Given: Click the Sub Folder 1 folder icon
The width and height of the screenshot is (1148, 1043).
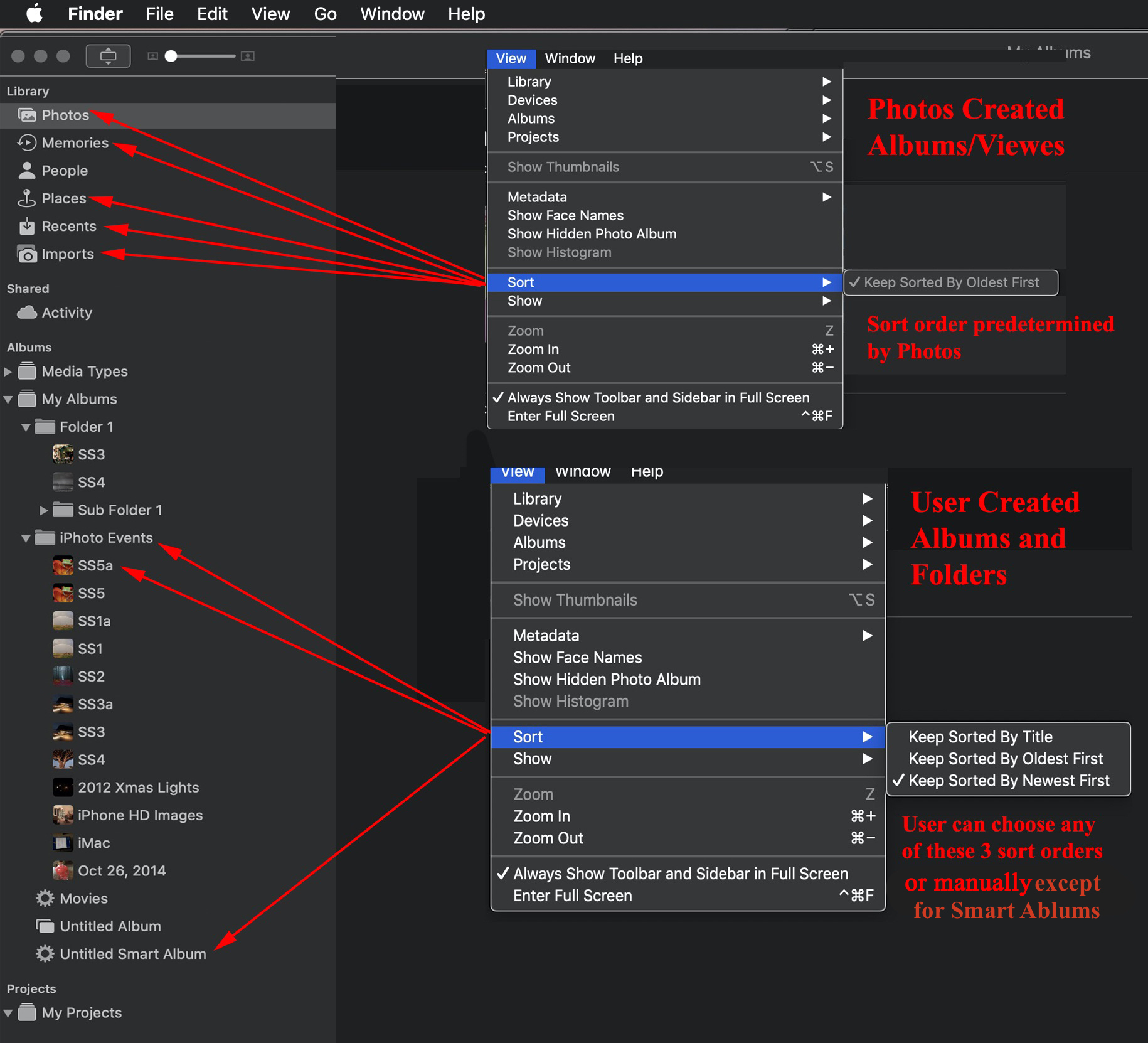Looking at the screenshot, I should point(63,510).
